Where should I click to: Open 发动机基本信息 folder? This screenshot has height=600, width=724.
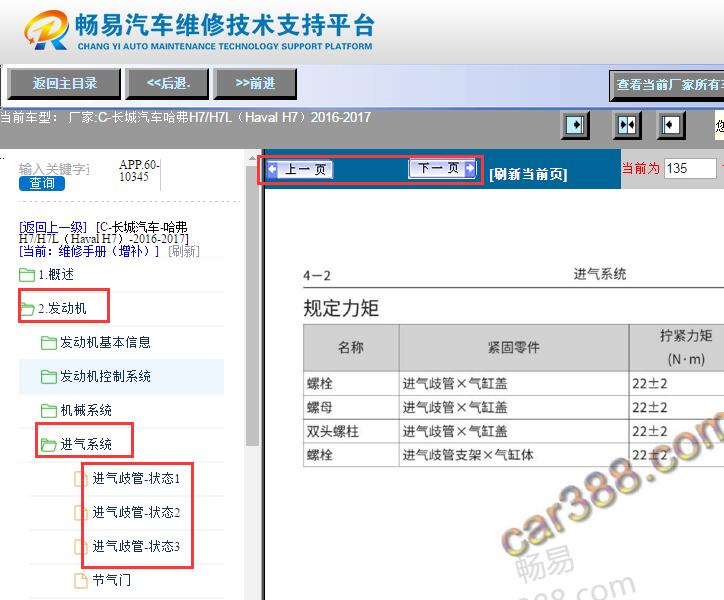pos(105,342)
